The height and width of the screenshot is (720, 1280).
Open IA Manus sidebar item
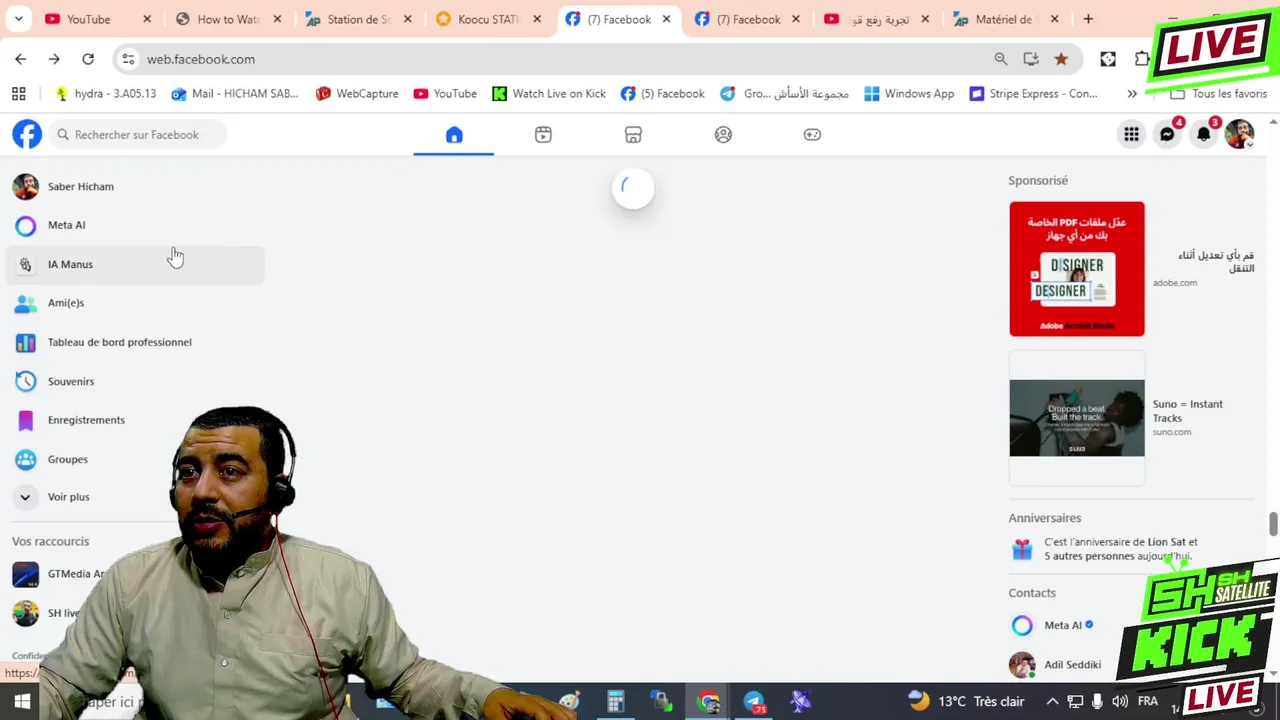[x=136, y=264]
